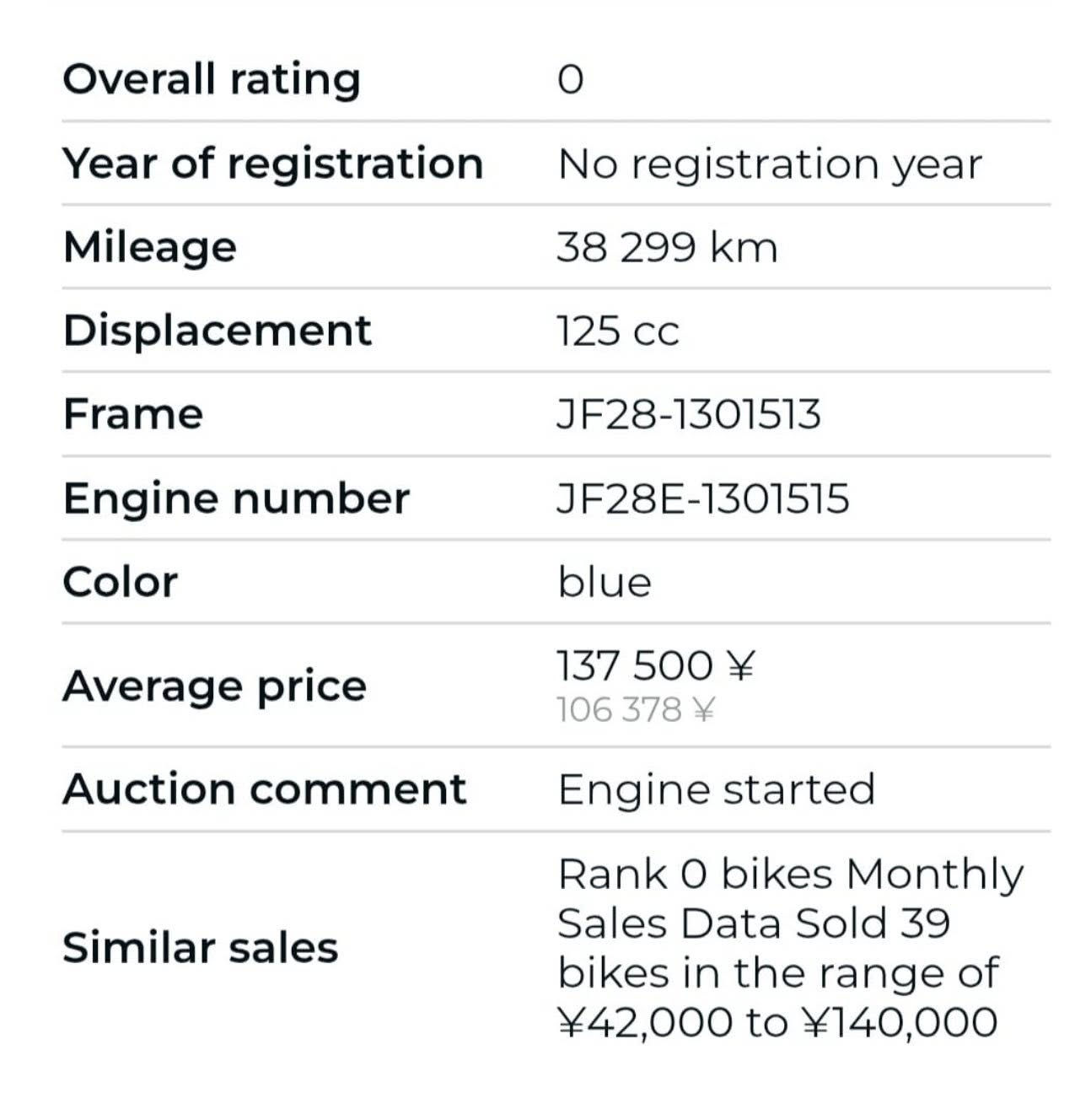Click the Displacement label
This screenshot has height=1120, width=1091.
[x=218, y=330]
